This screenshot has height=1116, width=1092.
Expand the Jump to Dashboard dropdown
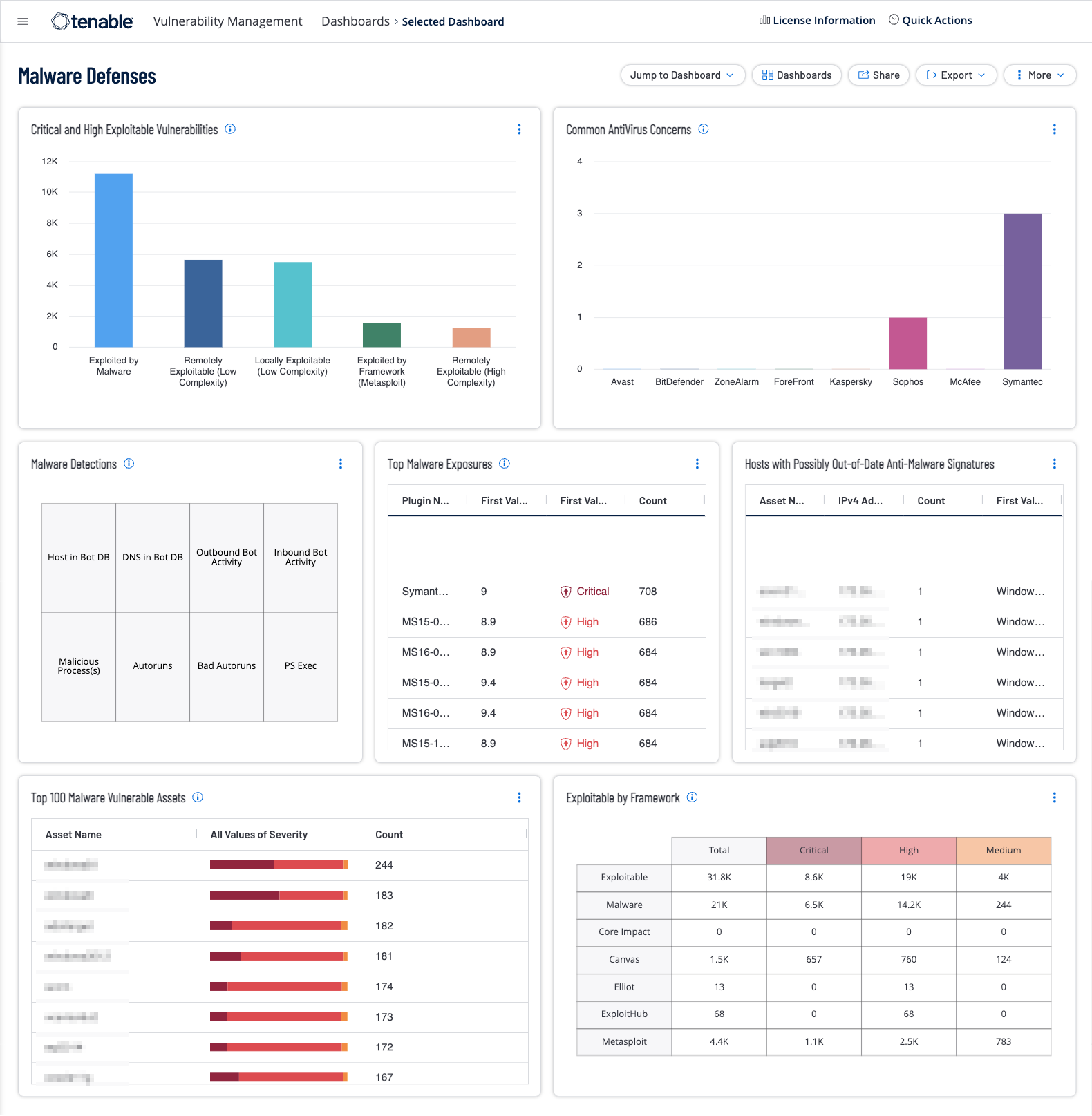point(682,75)
